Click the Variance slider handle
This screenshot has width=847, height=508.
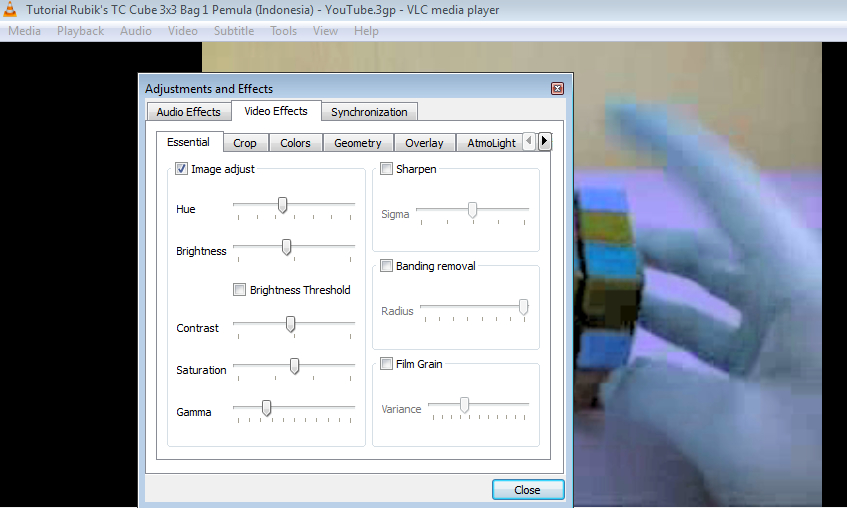click(464, 405)
